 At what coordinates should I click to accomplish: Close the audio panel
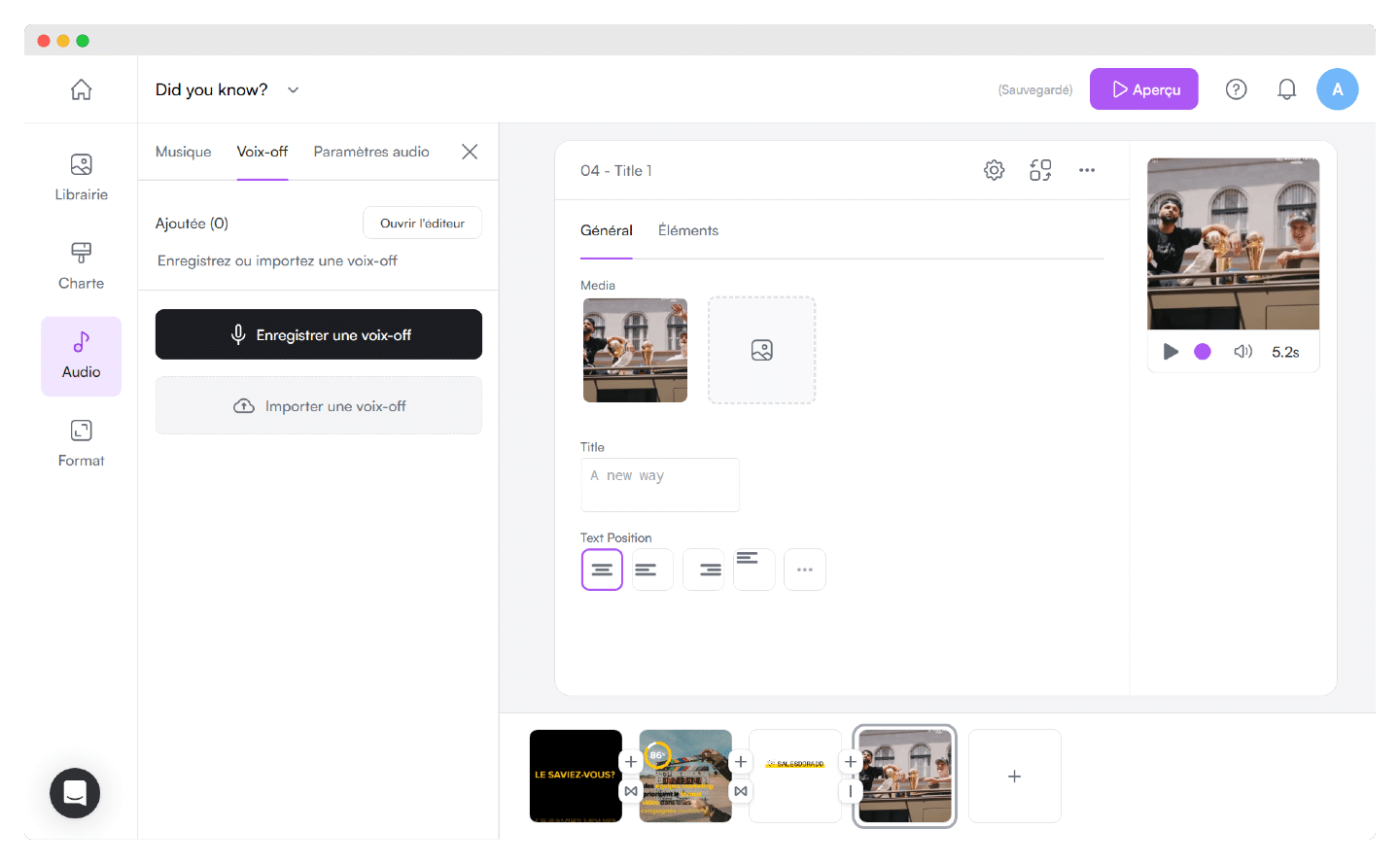470,152
